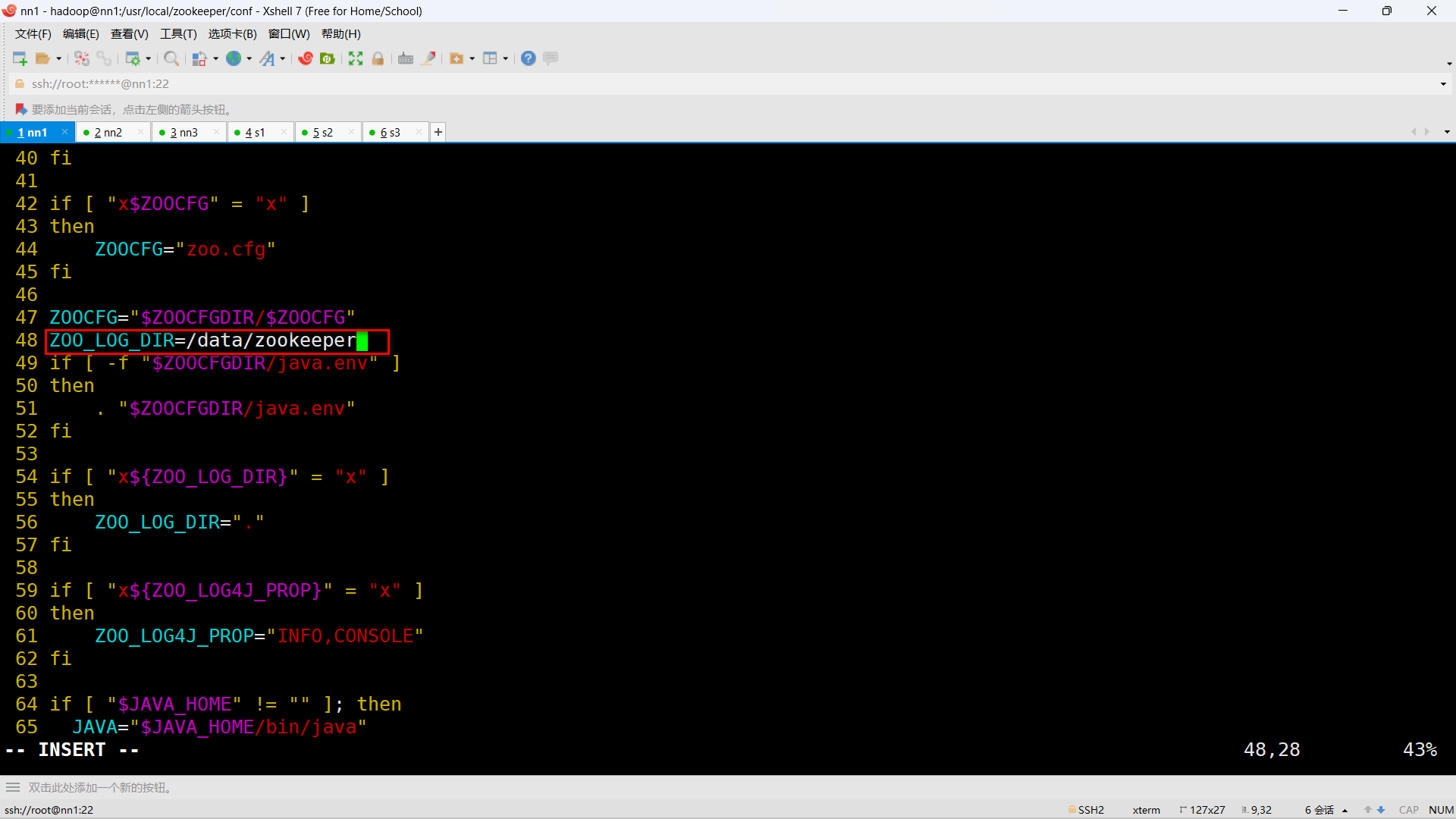Click the add-current-session bookmark arrow
The height and width of the screenshot is (819, 1456).
coord(21,109)
